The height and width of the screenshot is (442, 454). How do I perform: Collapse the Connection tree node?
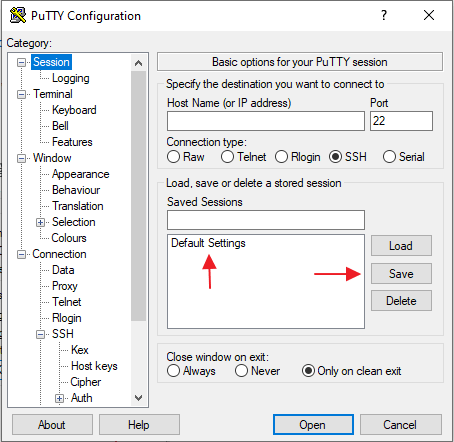(x=21, y=255)
